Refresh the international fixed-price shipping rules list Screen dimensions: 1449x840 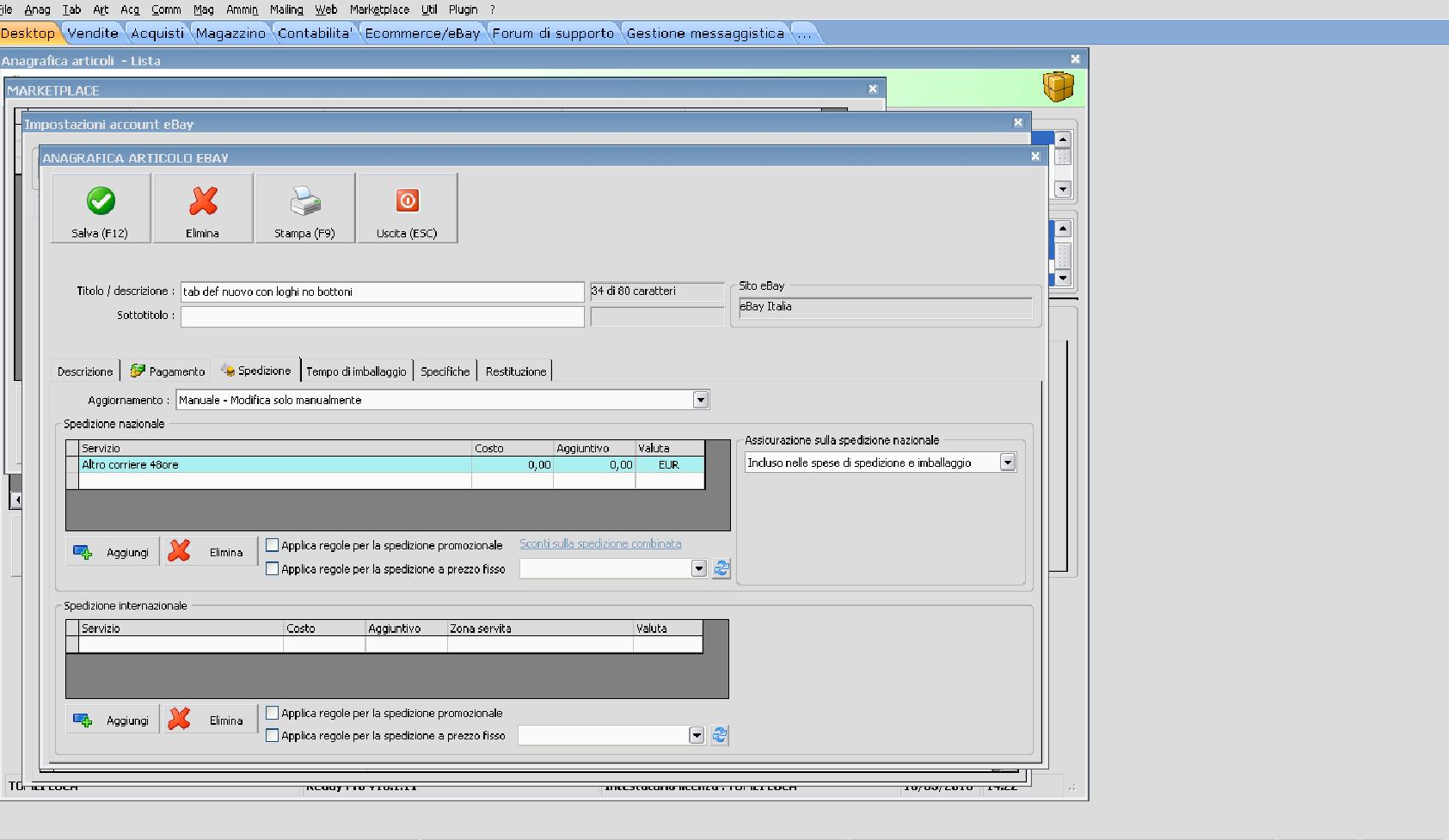click(x=720, y=735)
